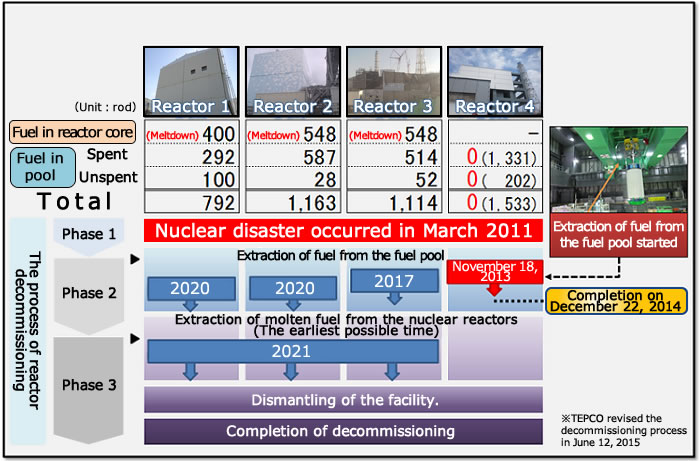Click the 'Completion of decommissioning' bar
This screenshot has width=700, height=461.
(x=343, y=431)
